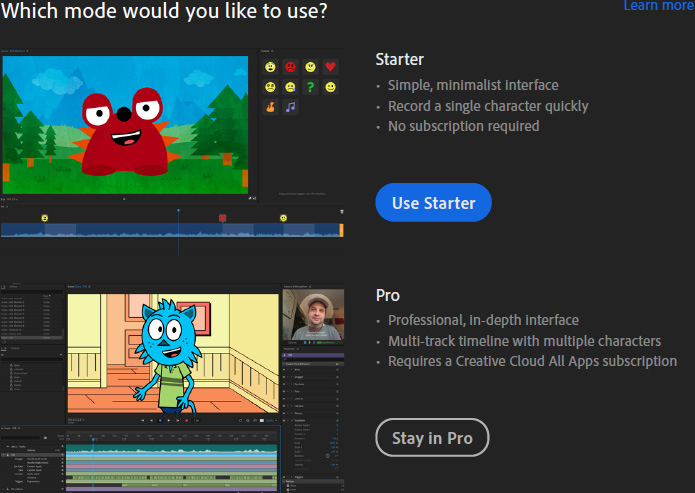The image size is (695, 493).
Task: Click the red heart trigger icon
Action: pos(330,67)
